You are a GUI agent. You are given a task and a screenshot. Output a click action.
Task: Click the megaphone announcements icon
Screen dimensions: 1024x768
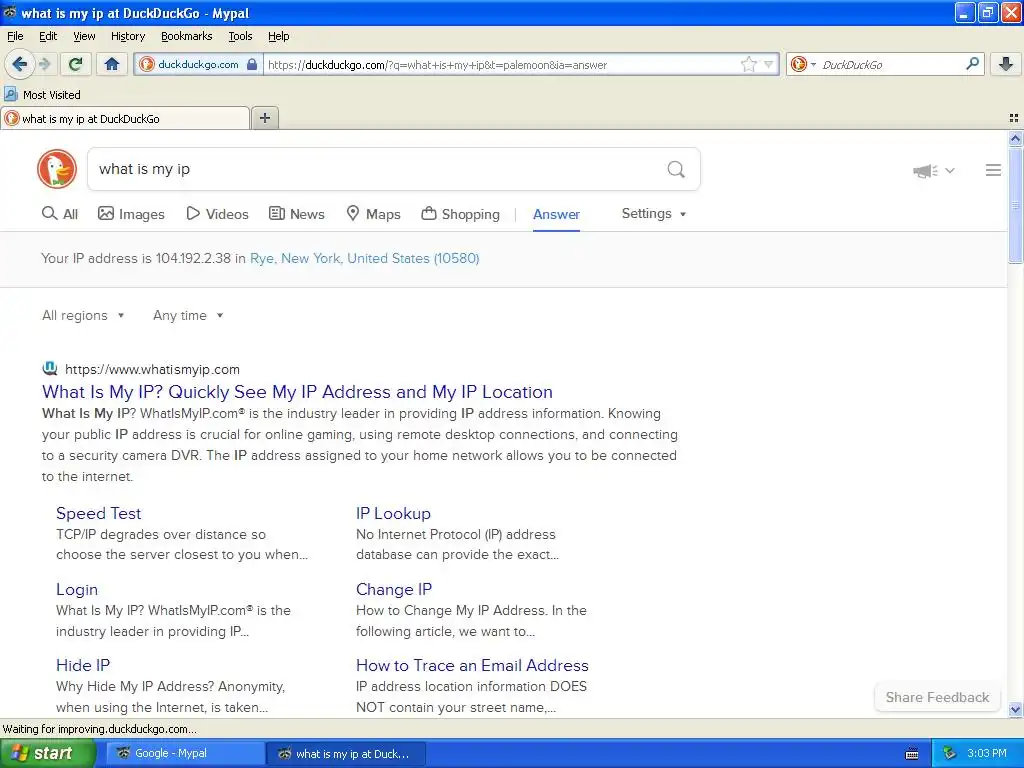point(925,171)
